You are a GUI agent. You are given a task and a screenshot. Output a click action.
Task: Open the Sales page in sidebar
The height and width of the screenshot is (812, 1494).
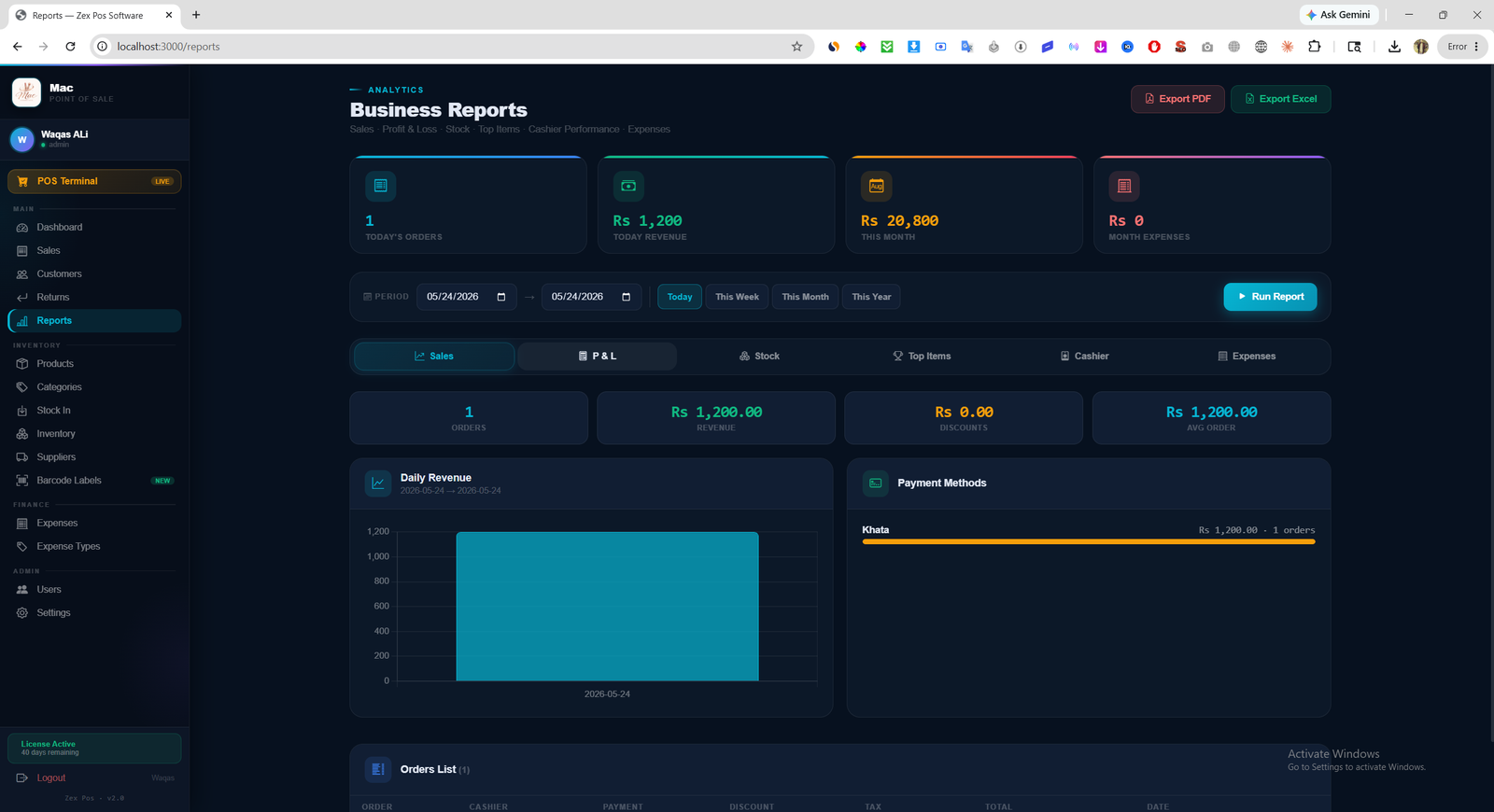point(93,250)
